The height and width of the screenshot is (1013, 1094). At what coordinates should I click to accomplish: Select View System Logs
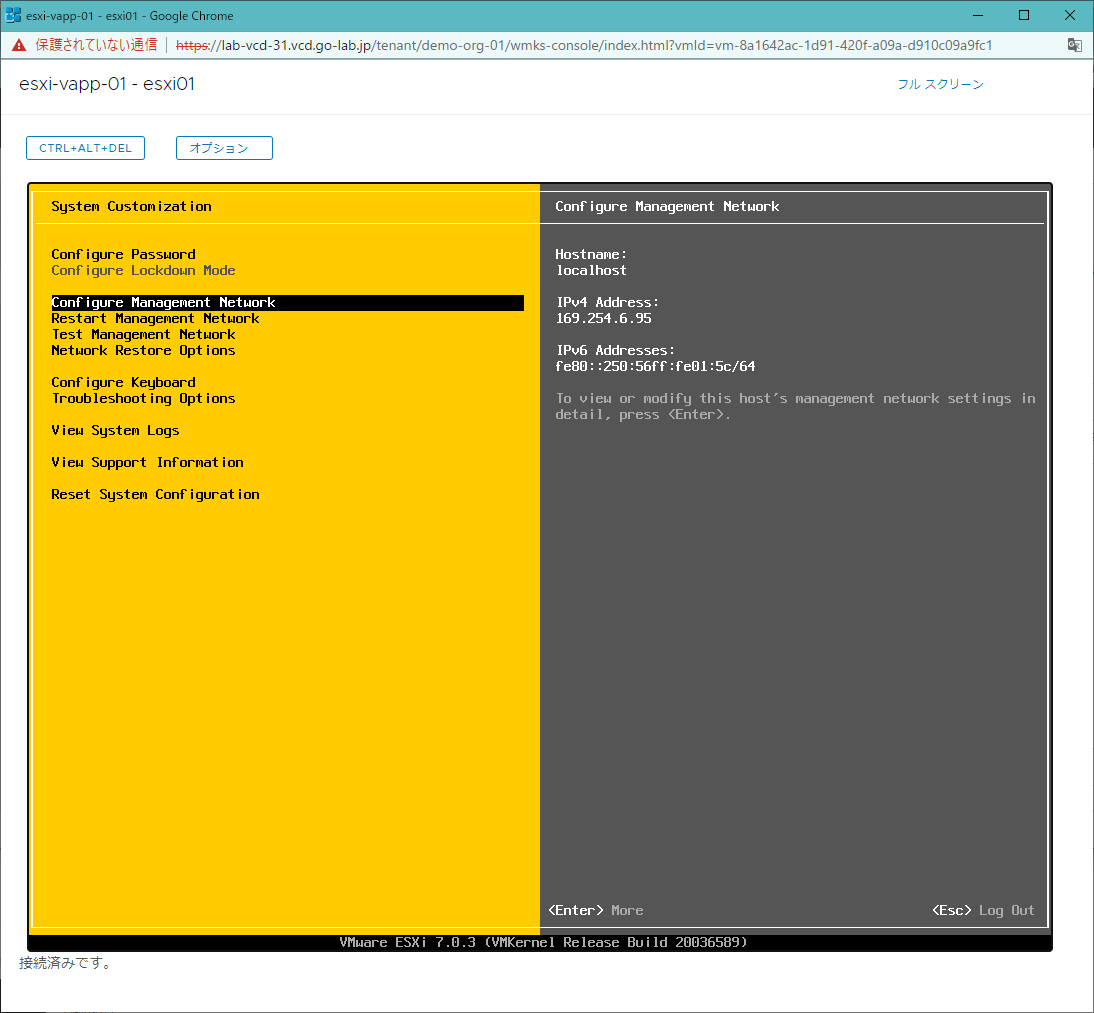pos(115,430)
